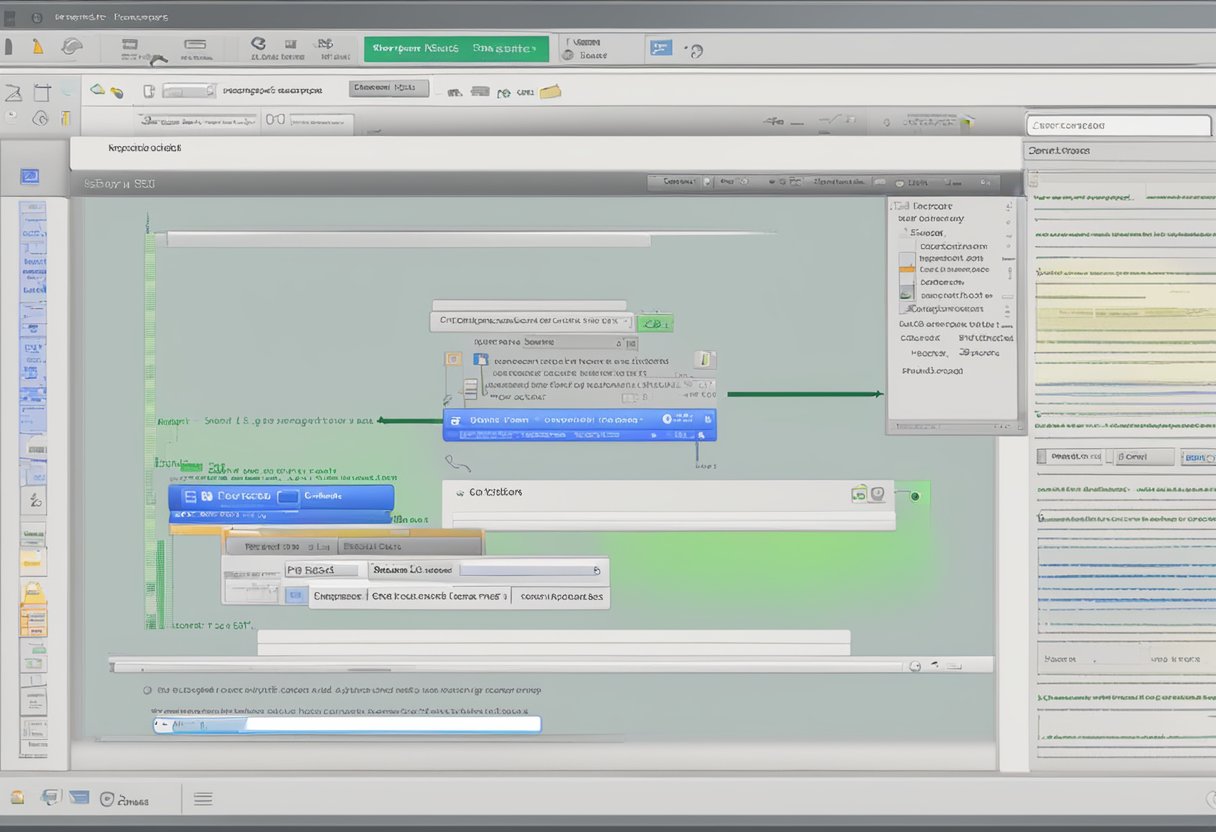Click the green icon beside the center search field
The image size is (1216, 832).
655,323
